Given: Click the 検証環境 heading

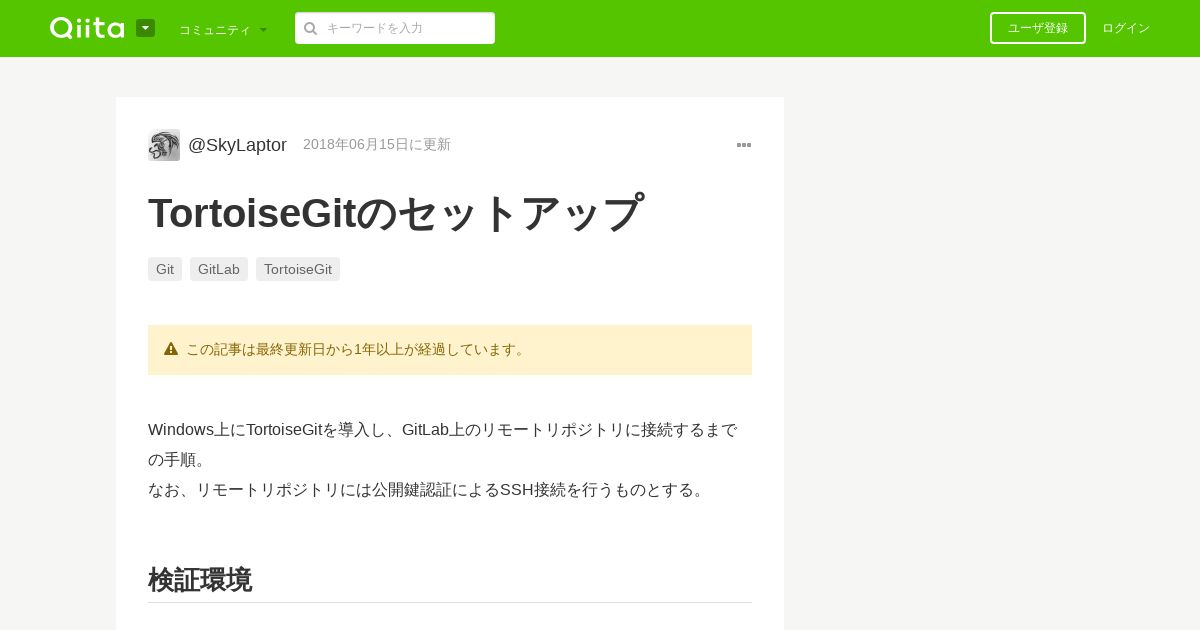Looking at the screenshot, I should [200, 580].
